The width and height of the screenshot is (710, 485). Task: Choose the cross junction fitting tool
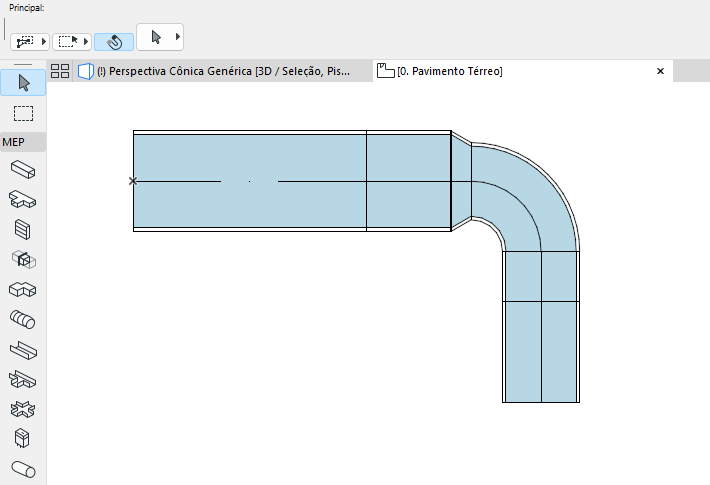(x=23, y=409)
